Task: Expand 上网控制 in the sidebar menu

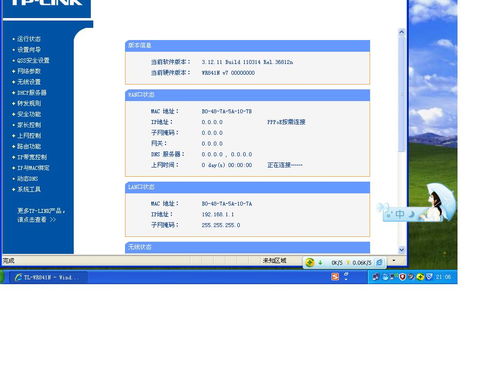Action: point(29,136)
